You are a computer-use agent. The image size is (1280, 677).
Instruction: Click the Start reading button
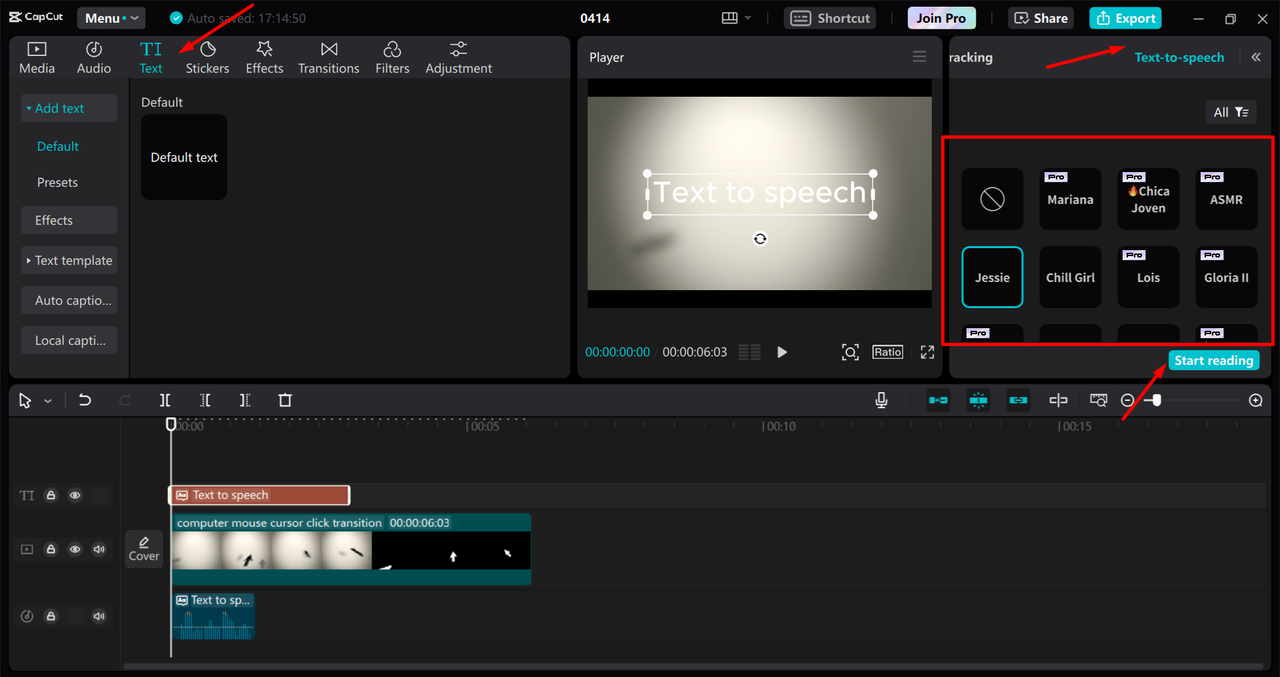tap(1214, 360)
